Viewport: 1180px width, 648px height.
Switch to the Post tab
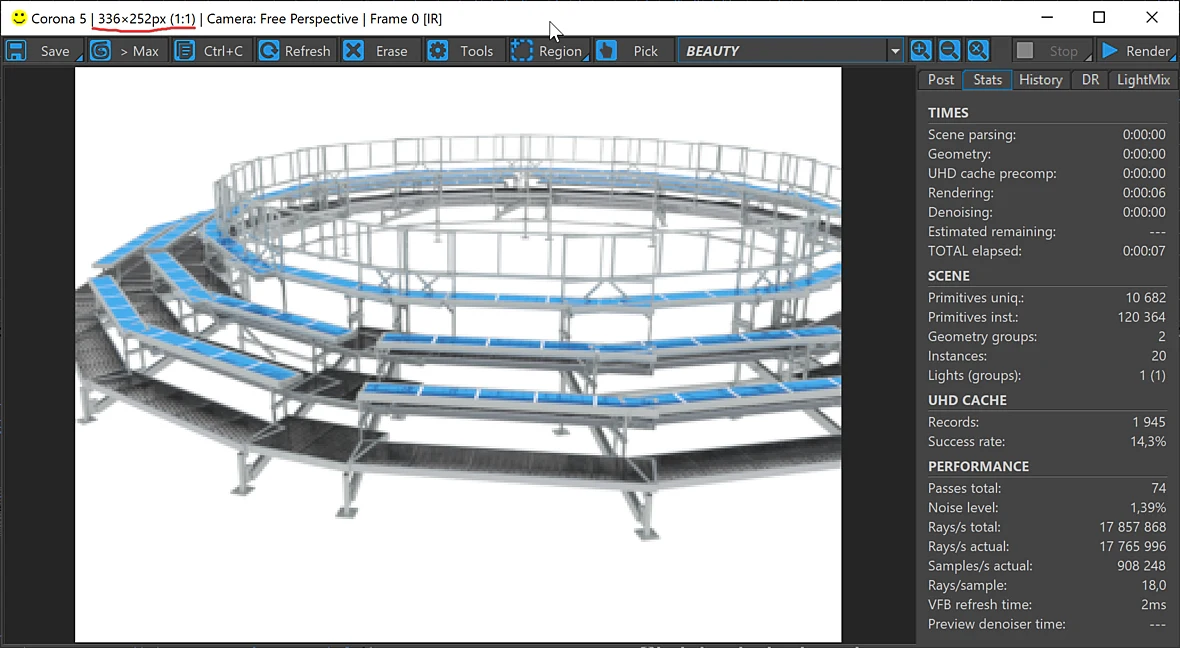(x=941, y=80)
